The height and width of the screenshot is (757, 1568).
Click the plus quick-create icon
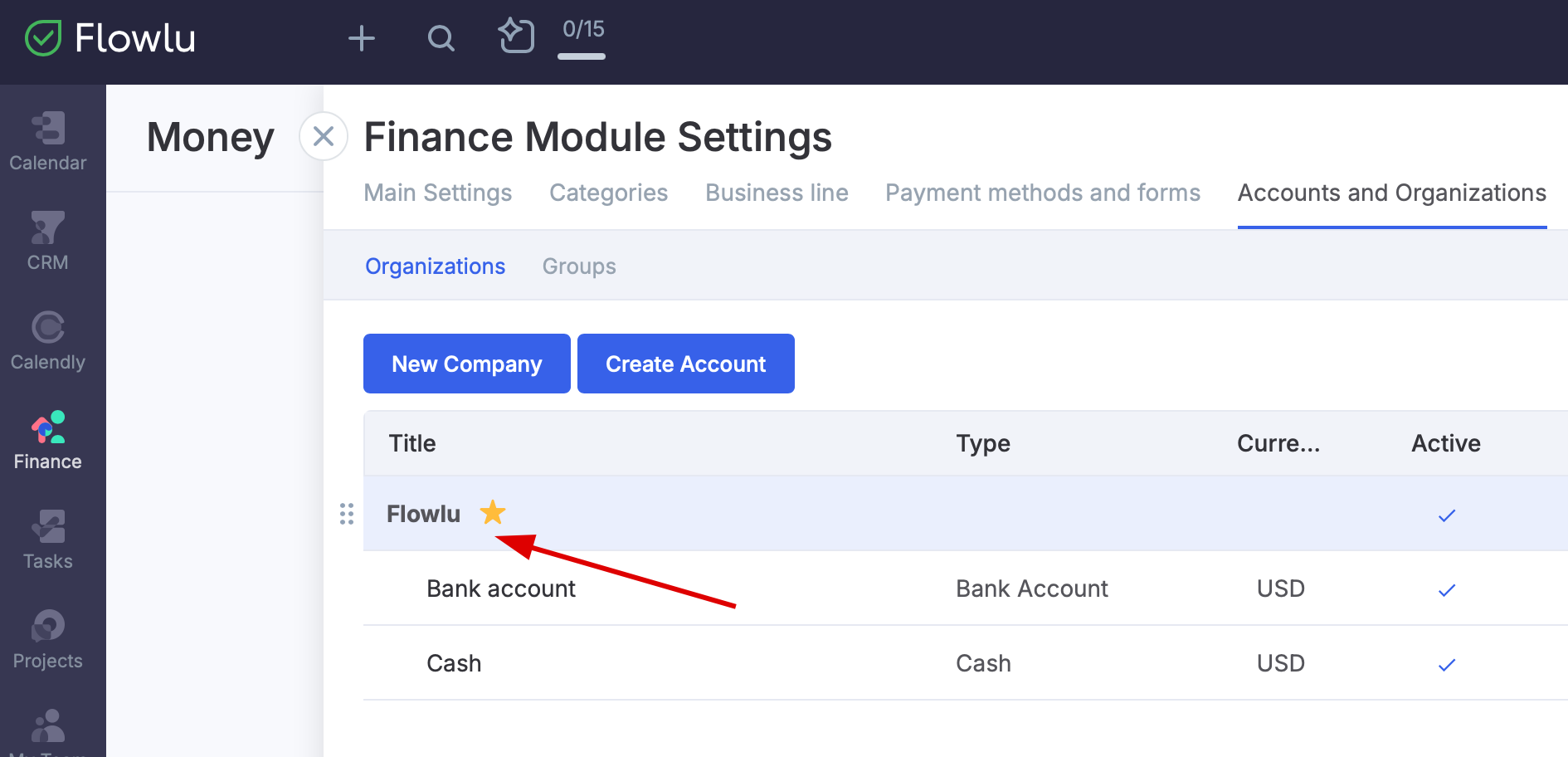(362, 38)
